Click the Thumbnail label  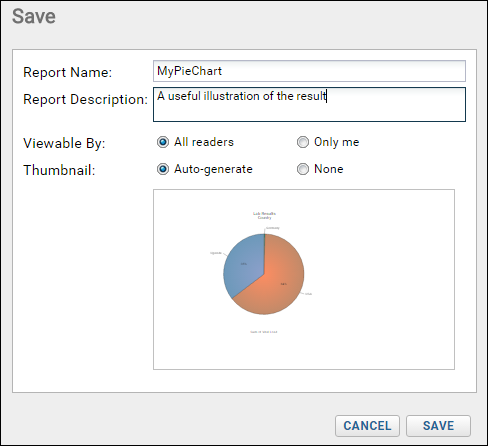59,170
